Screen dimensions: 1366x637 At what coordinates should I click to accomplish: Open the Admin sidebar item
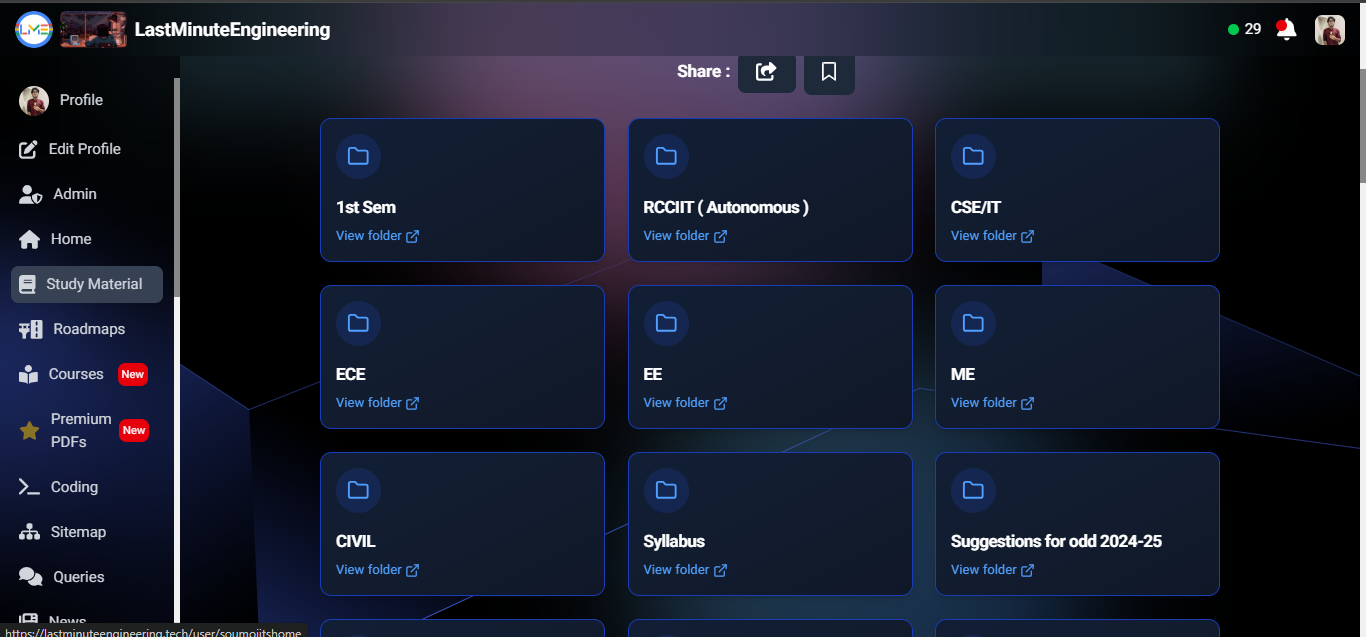click(x=74, y=194)
